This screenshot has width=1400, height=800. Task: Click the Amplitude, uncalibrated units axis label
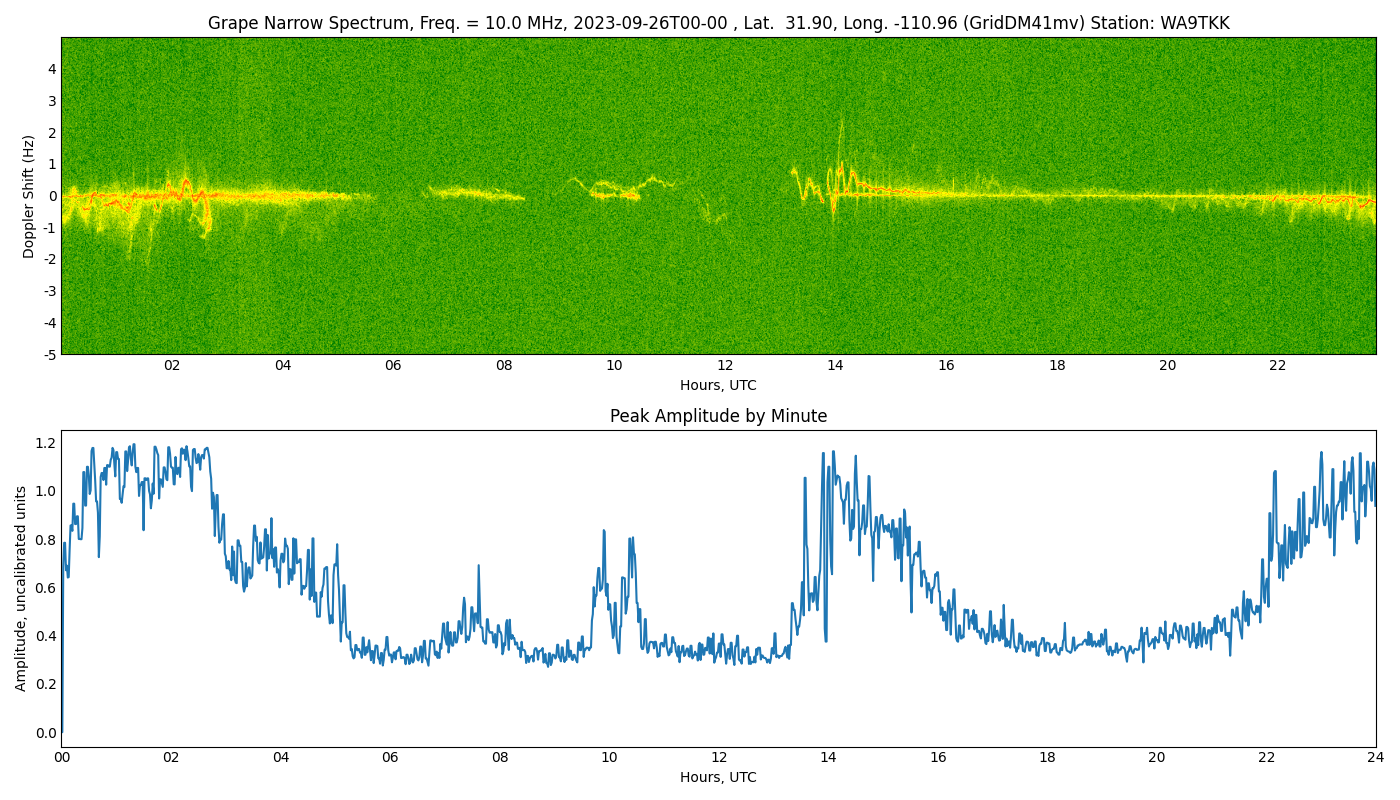(x=21, y=588)
